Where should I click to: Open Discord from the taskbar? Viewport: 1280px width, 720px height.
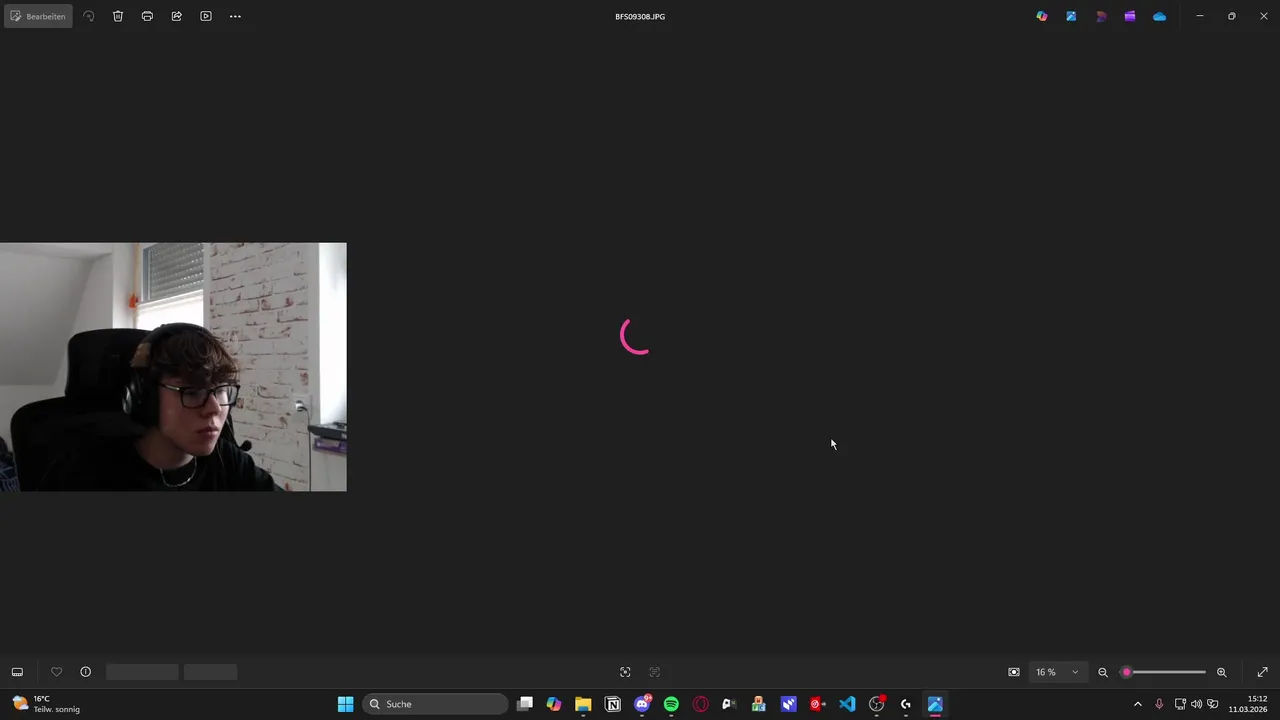642,704
